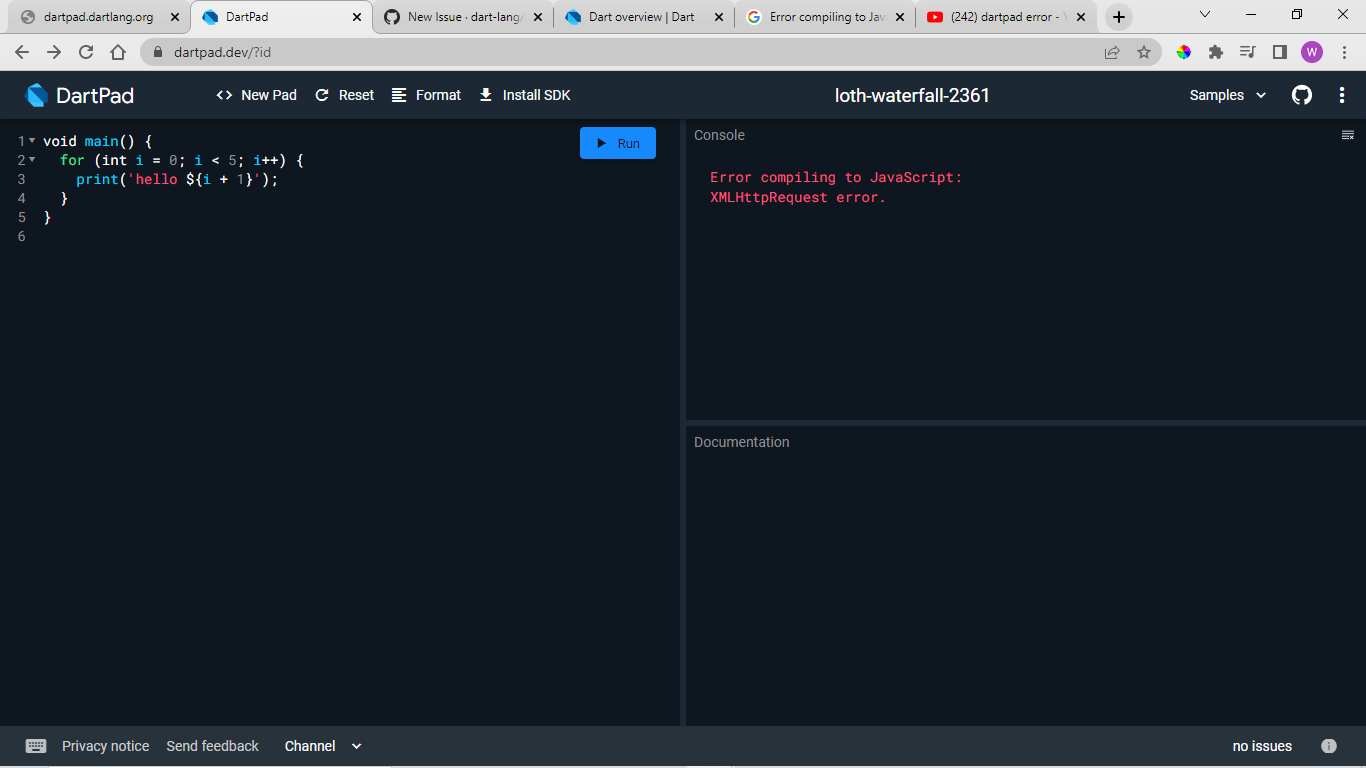Create a New Pad

[257, 95]
